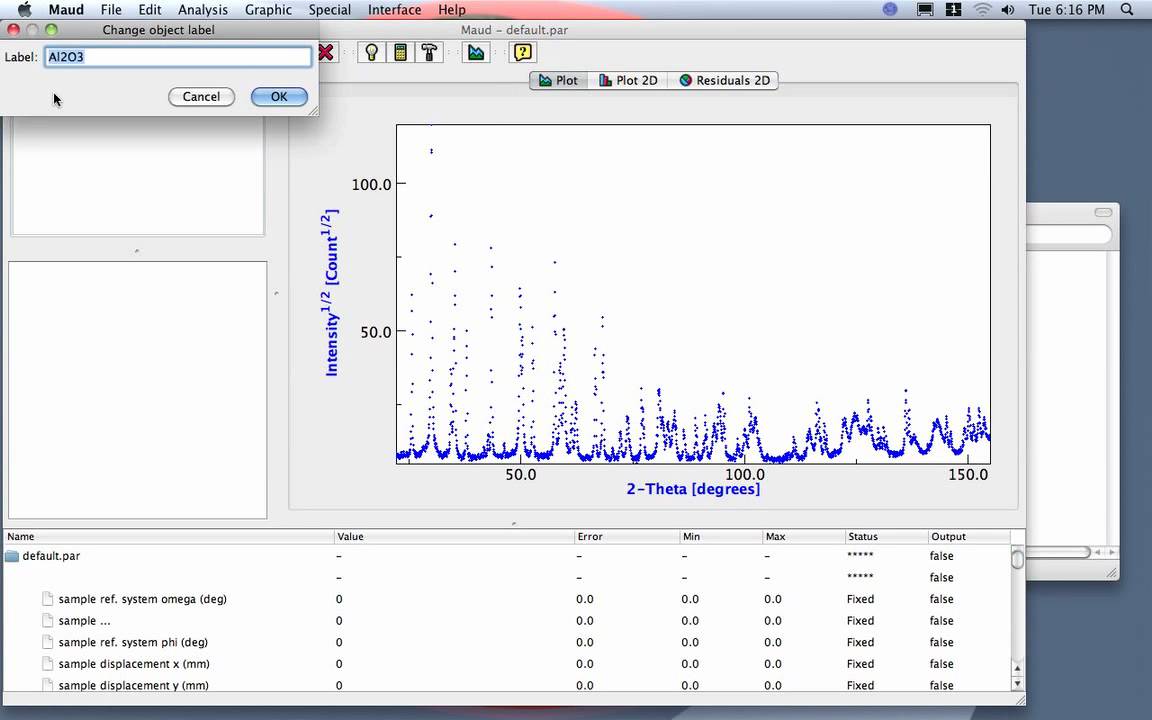Open the Edit menu

pyautogui.click(x=150, y=10)
